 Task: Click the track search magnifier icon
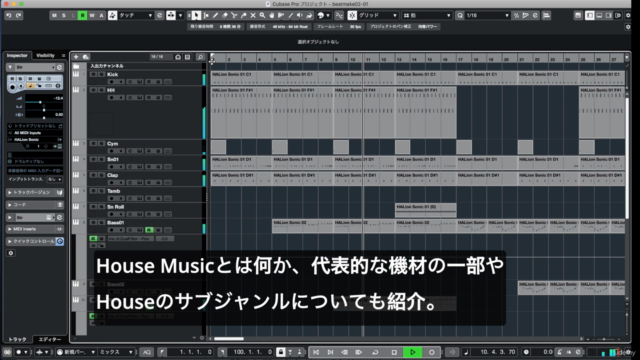pos(200,57)
